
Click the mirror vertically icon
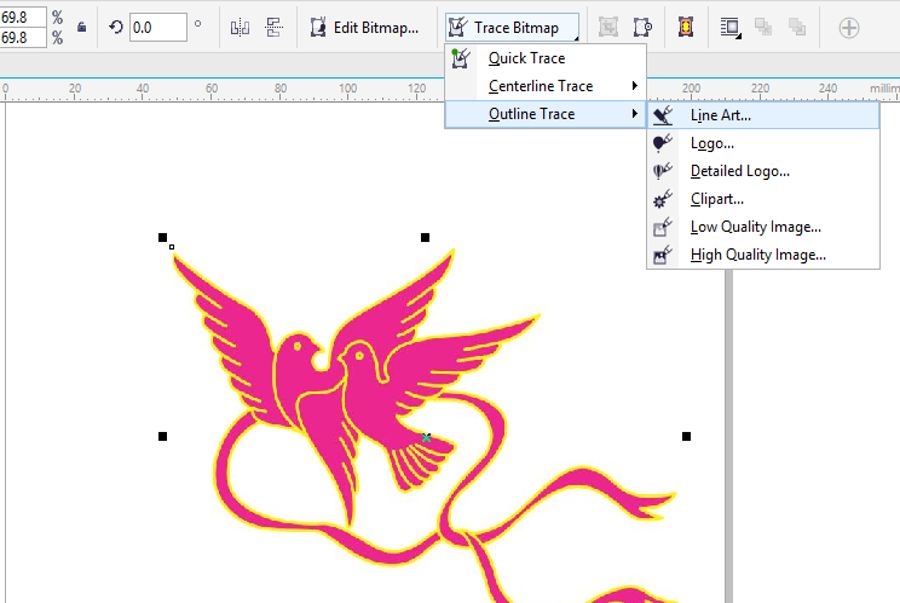274,27
